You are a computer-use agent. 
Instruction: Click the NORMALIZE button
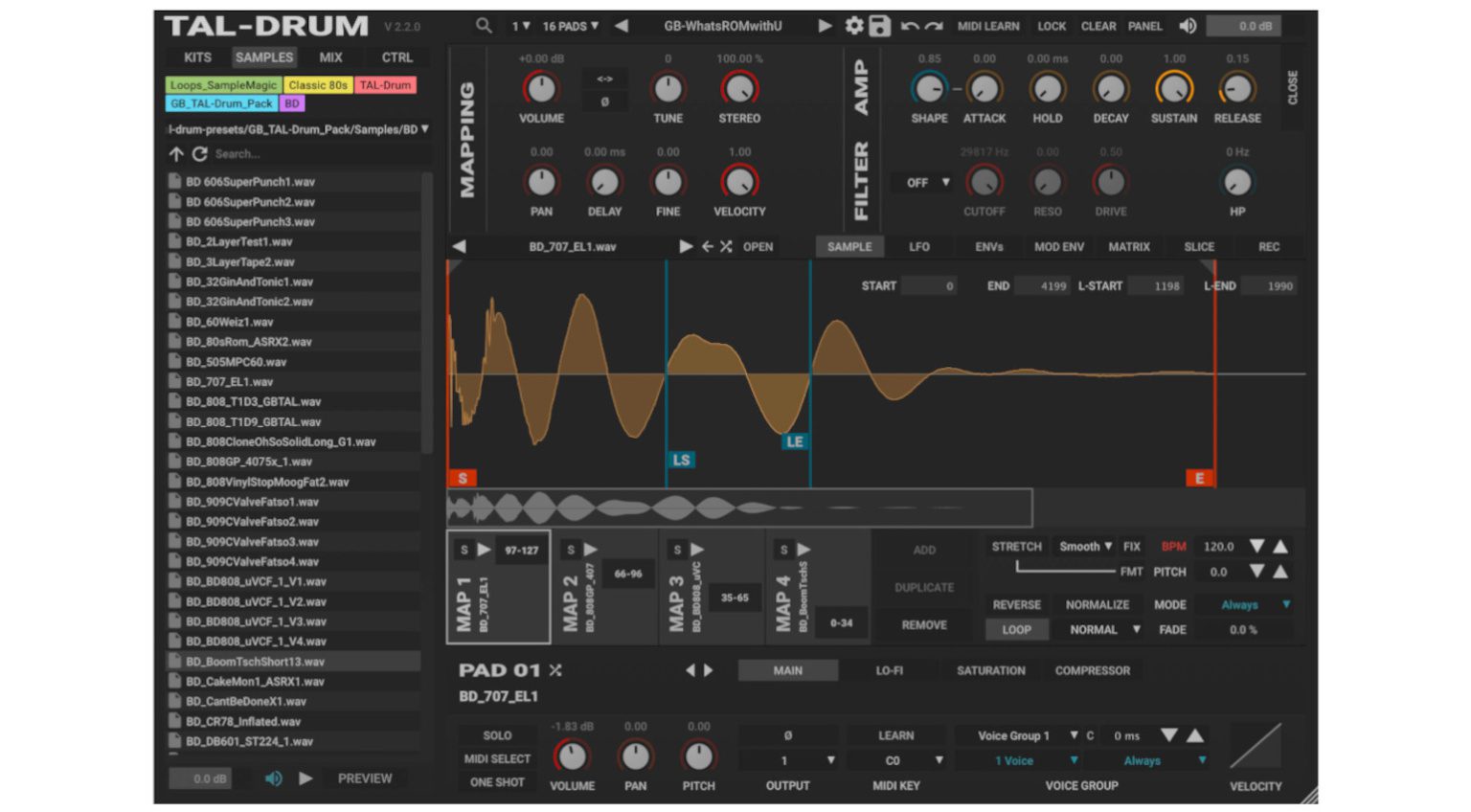click(x=1098, y=604)
